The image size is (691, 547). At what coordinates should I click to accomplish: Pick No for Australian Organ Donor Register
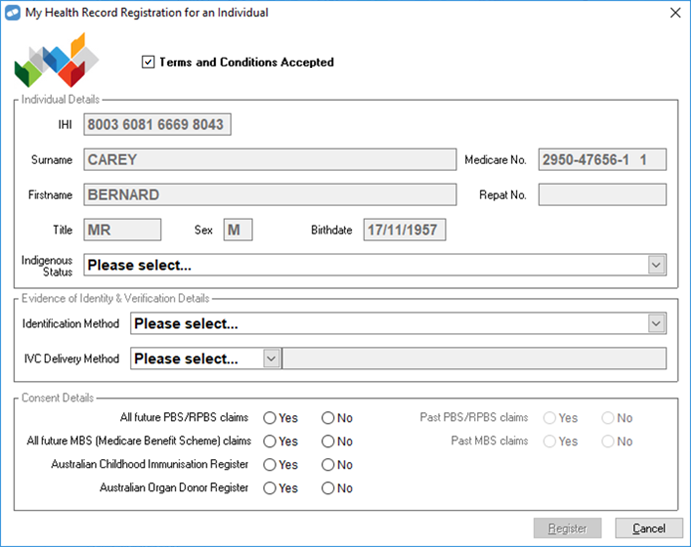pos(328,489)
